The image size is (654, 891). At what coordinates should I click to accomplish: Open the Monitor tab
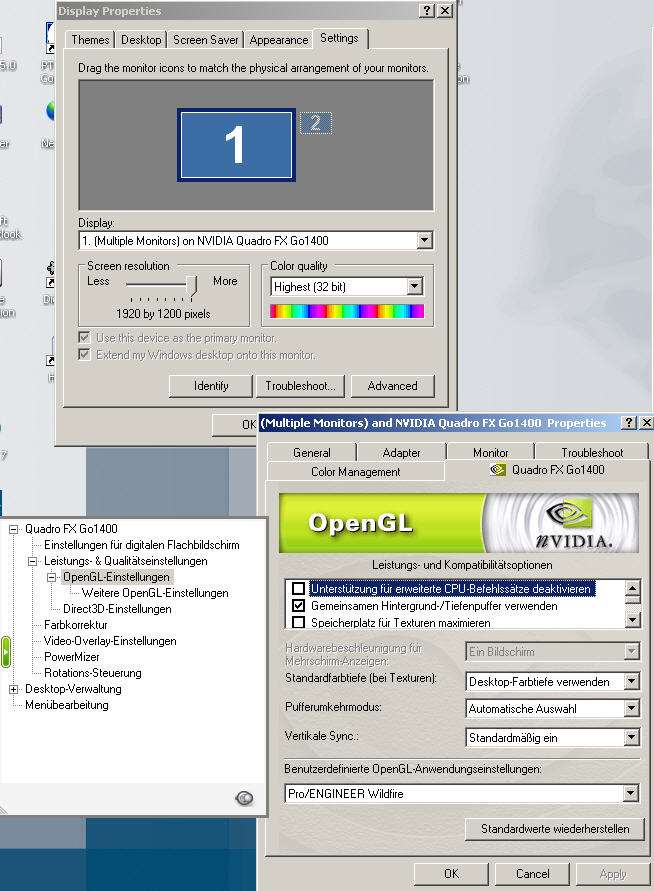[x=490, y=452]
